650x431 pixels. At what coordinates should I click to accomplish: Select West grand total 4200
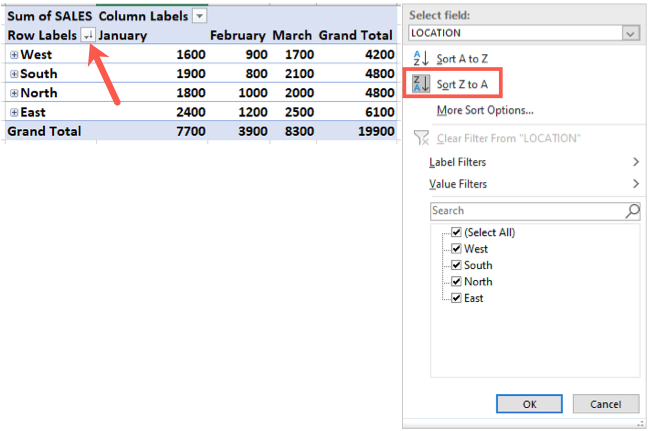pyautogui.click(x=380, y=54)
